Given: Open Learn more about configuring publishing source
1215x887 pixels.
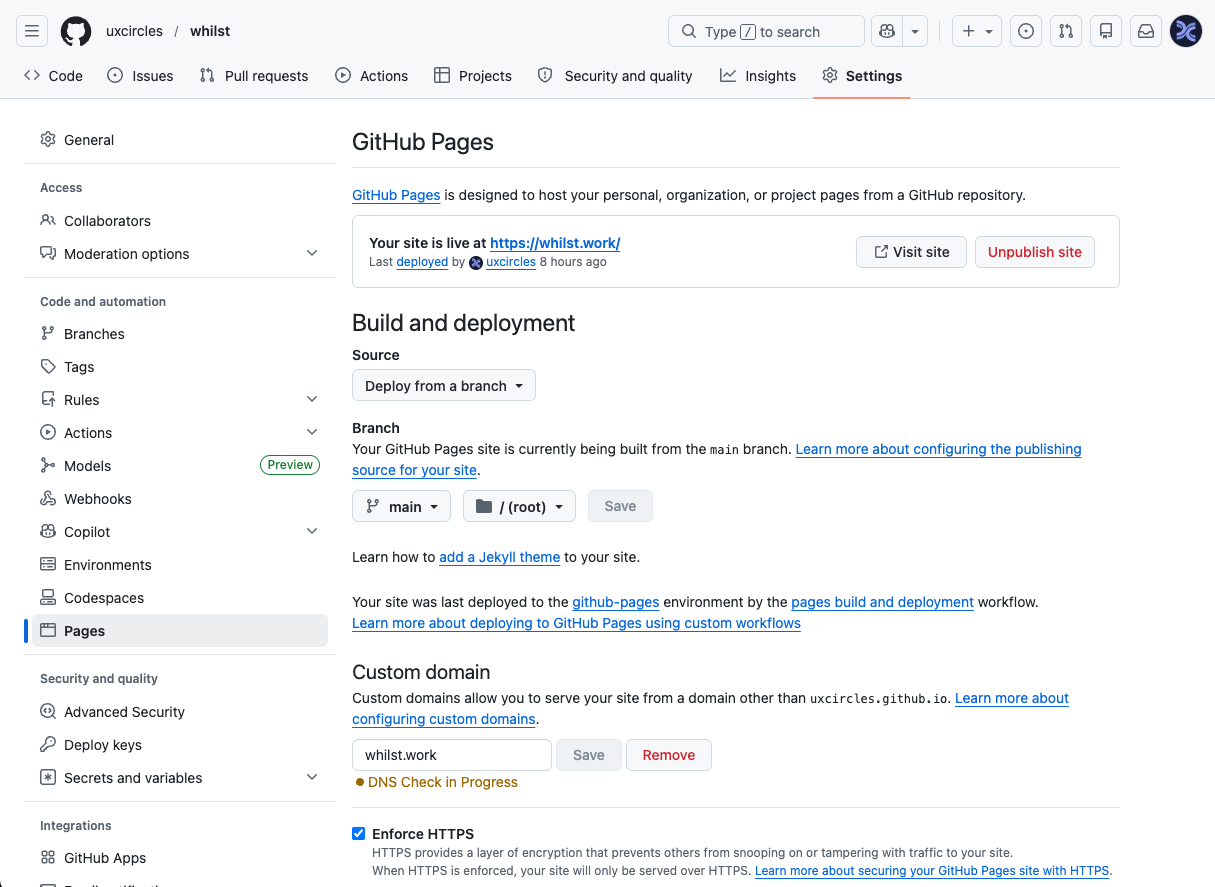Looking at the screenshot, I should coord(938,449).
